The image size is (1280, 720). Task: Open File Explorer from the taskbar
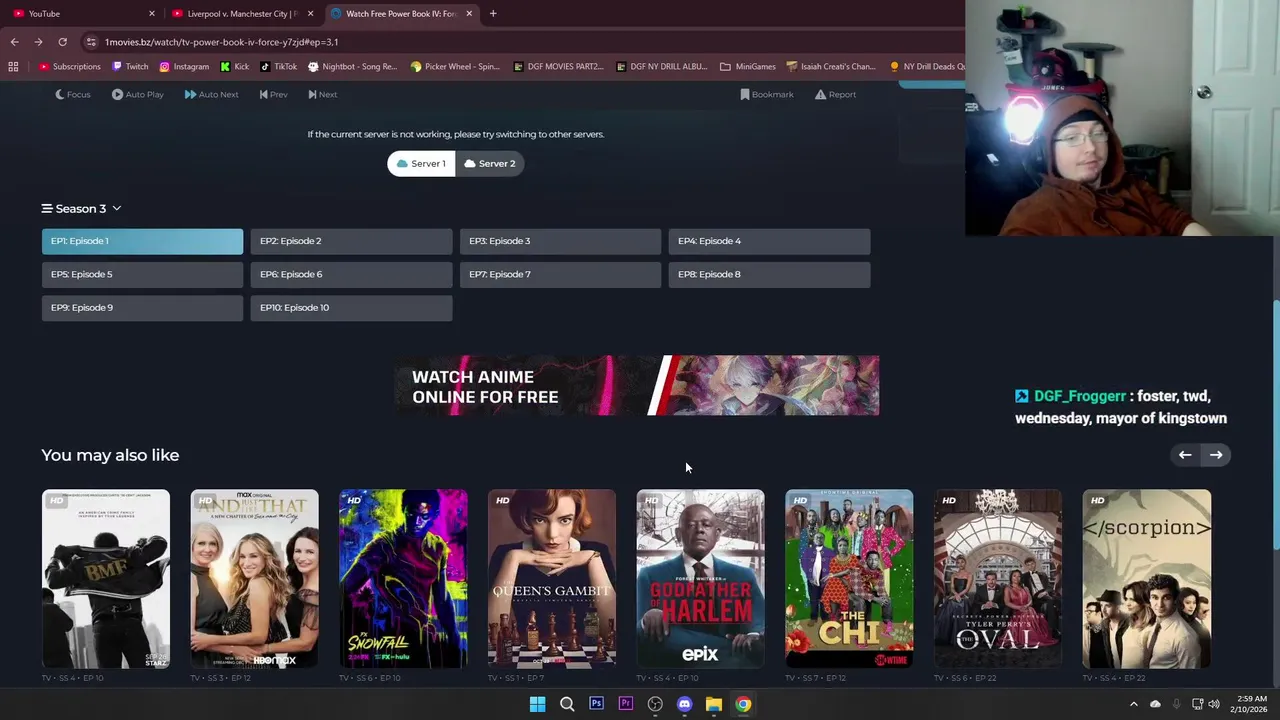pyautogui.click(x=714, y=704)
